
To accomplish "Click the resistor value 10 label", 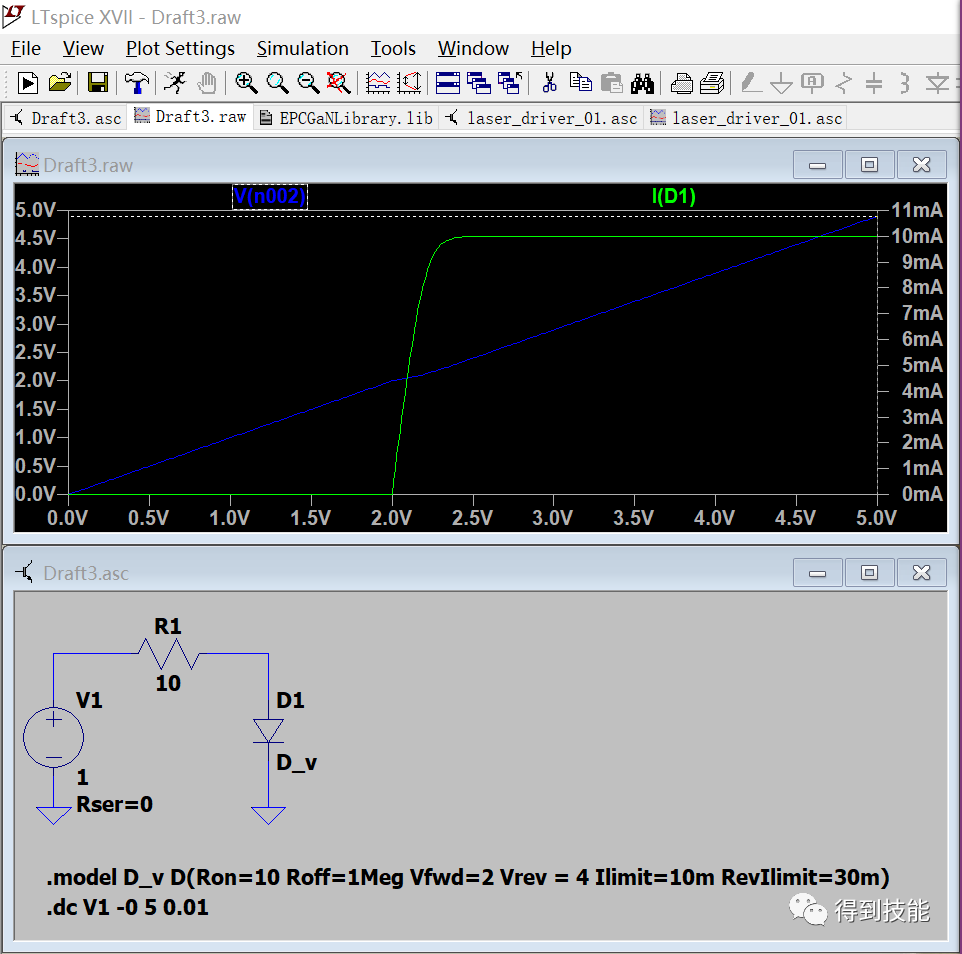I will [x=168, y=683].
